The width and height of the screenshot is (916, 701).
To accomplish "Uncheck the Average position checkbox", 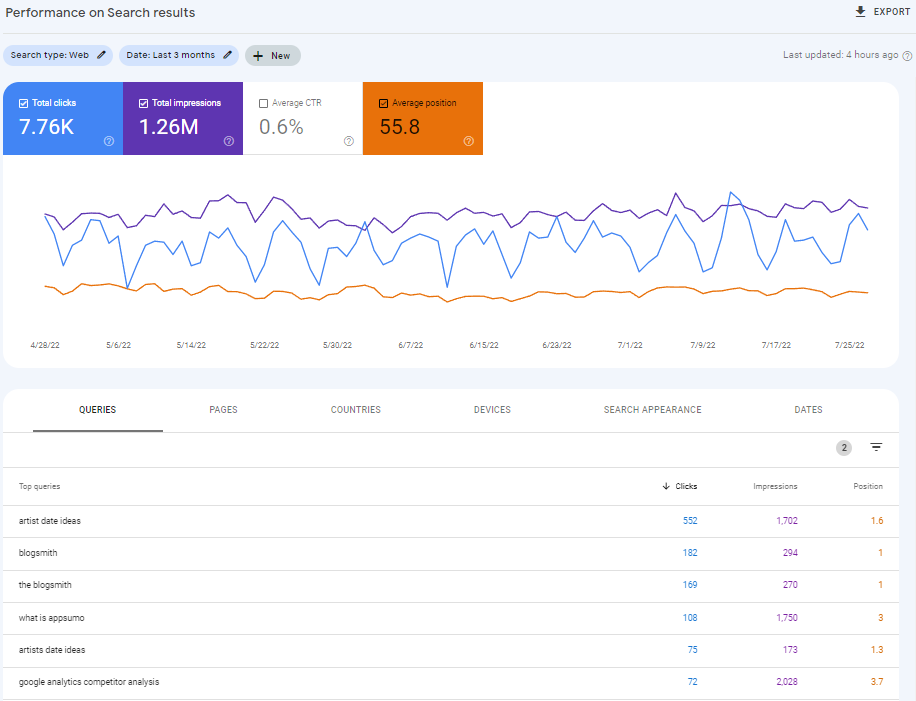I will point(383,103).
